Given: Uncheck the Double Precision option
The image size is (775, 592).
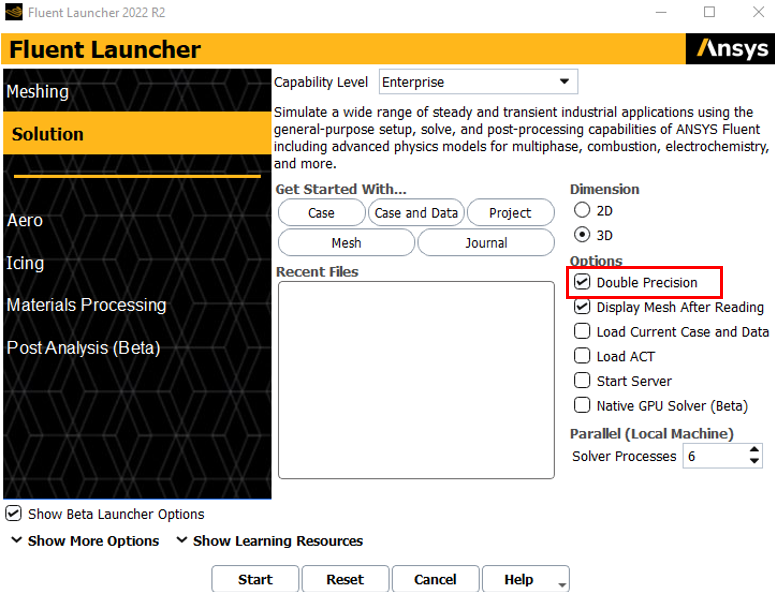Looking at the screenshot, I should [x=582, y=283].
